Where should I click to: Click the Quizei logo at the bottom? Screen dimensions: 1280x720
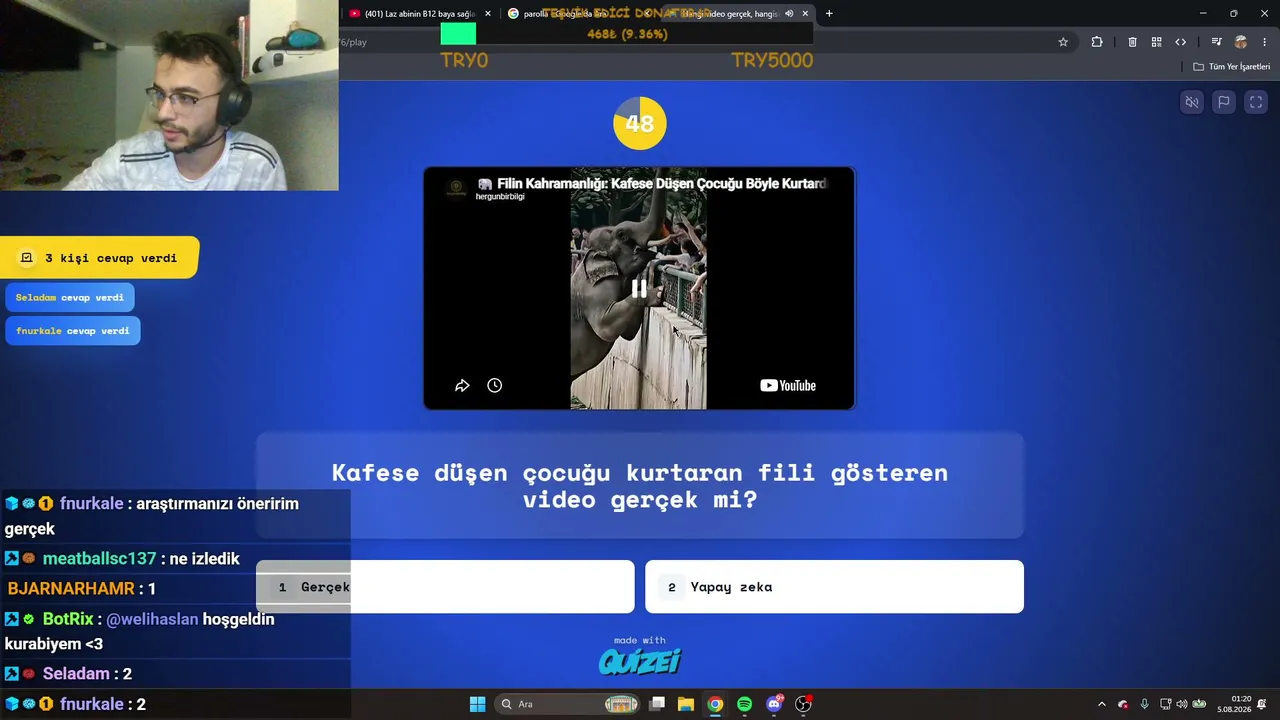(x=640, y=661)
